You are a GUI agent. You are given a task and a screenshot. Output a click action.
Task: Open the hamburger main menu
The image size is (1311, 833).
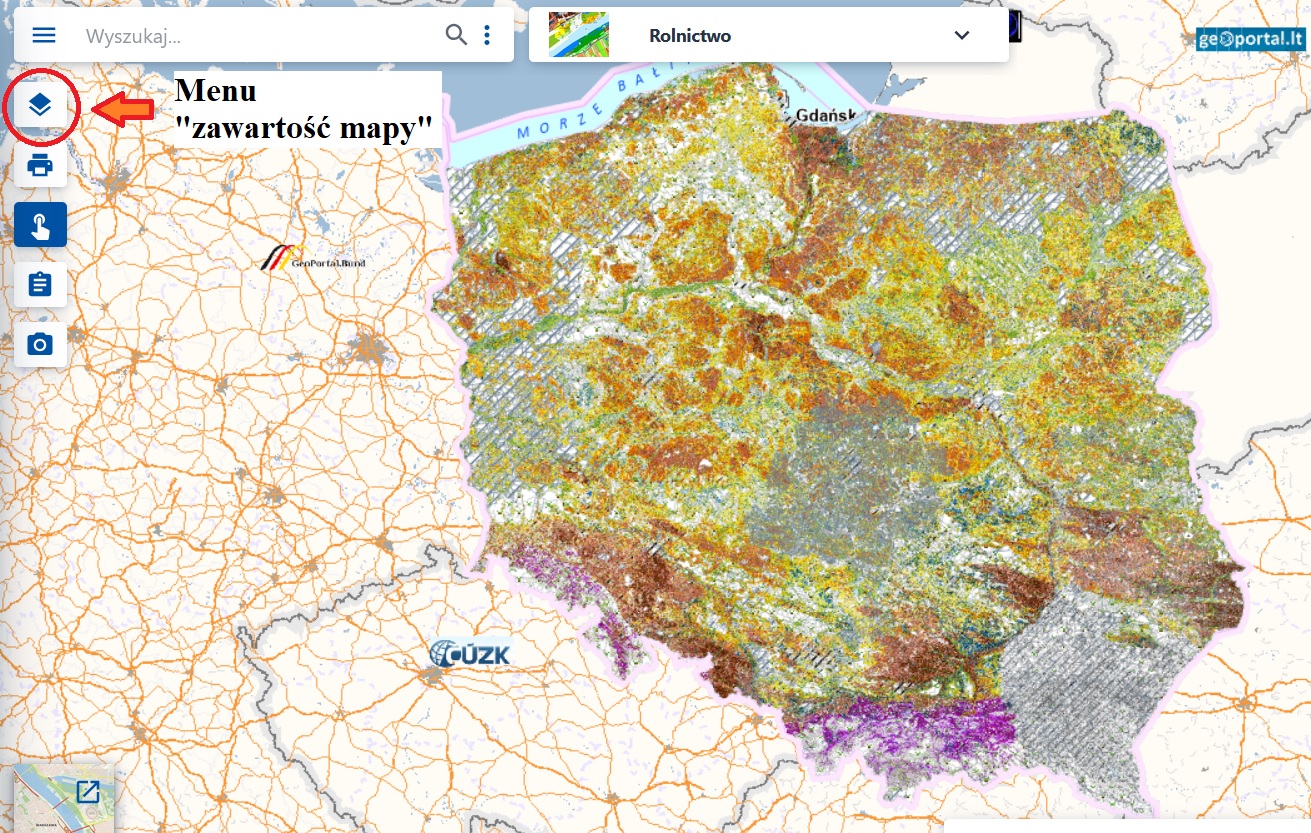click(x=44, y=35)
